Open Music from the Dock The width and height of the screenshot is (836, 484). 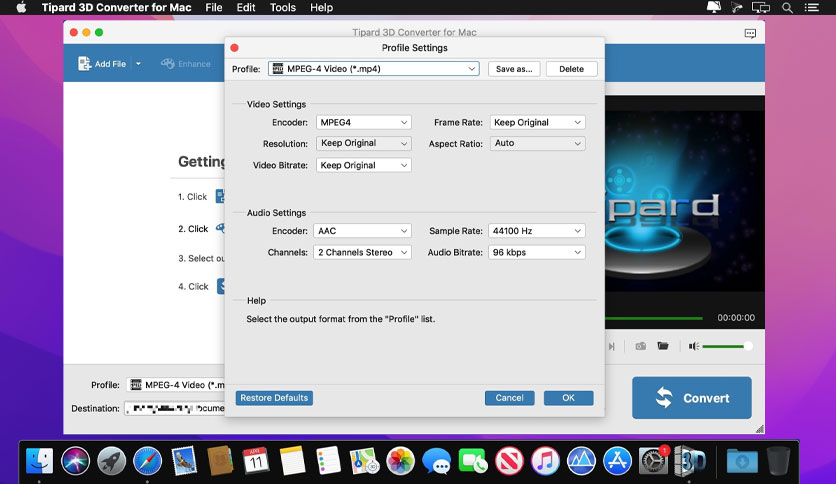(545, 461)
